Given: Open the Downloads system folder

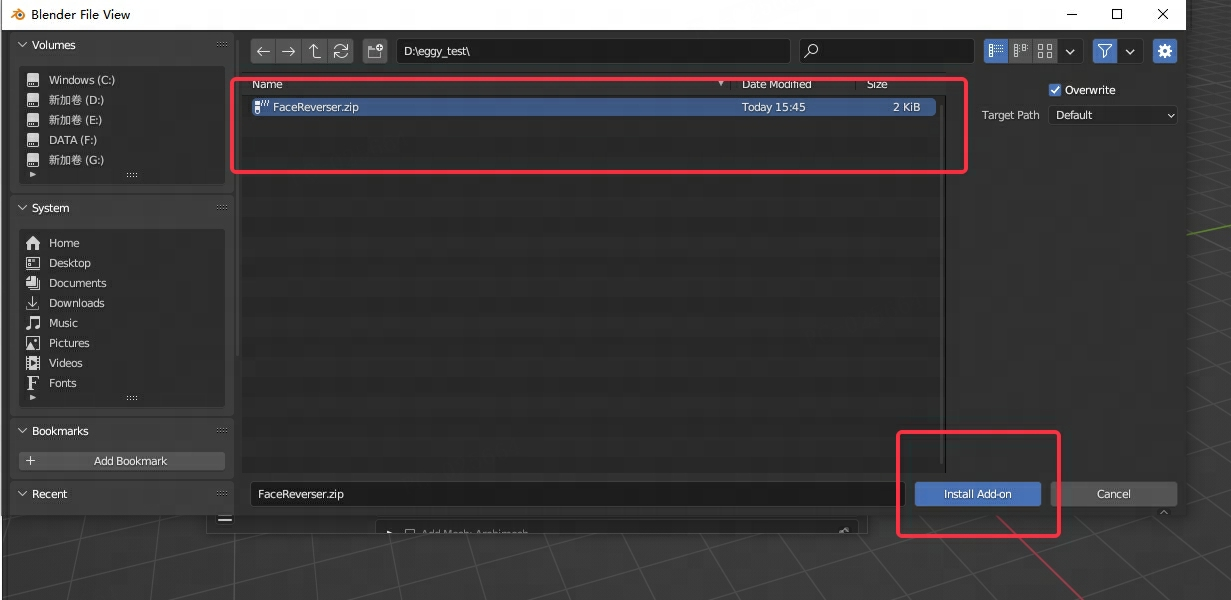Looking at the screenshot, I should pos(76,303).
